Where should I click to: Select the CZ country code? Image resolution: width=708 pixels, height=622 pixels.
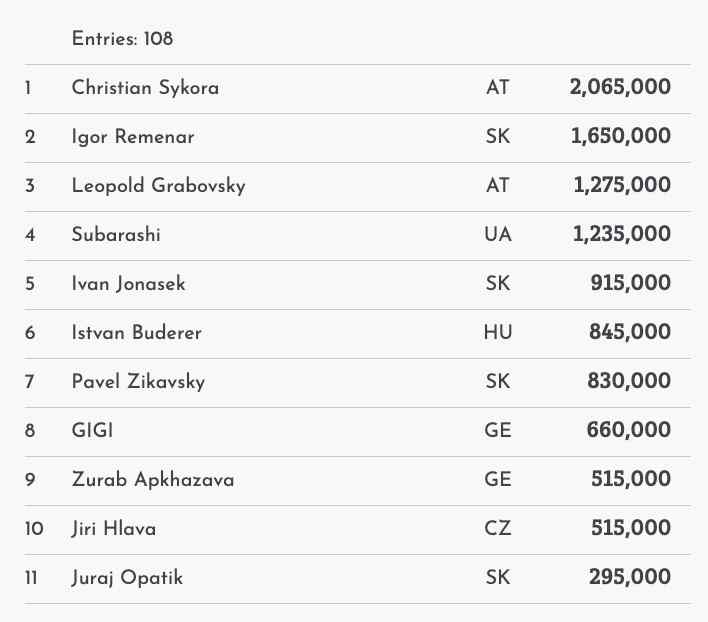coord(497,529)
